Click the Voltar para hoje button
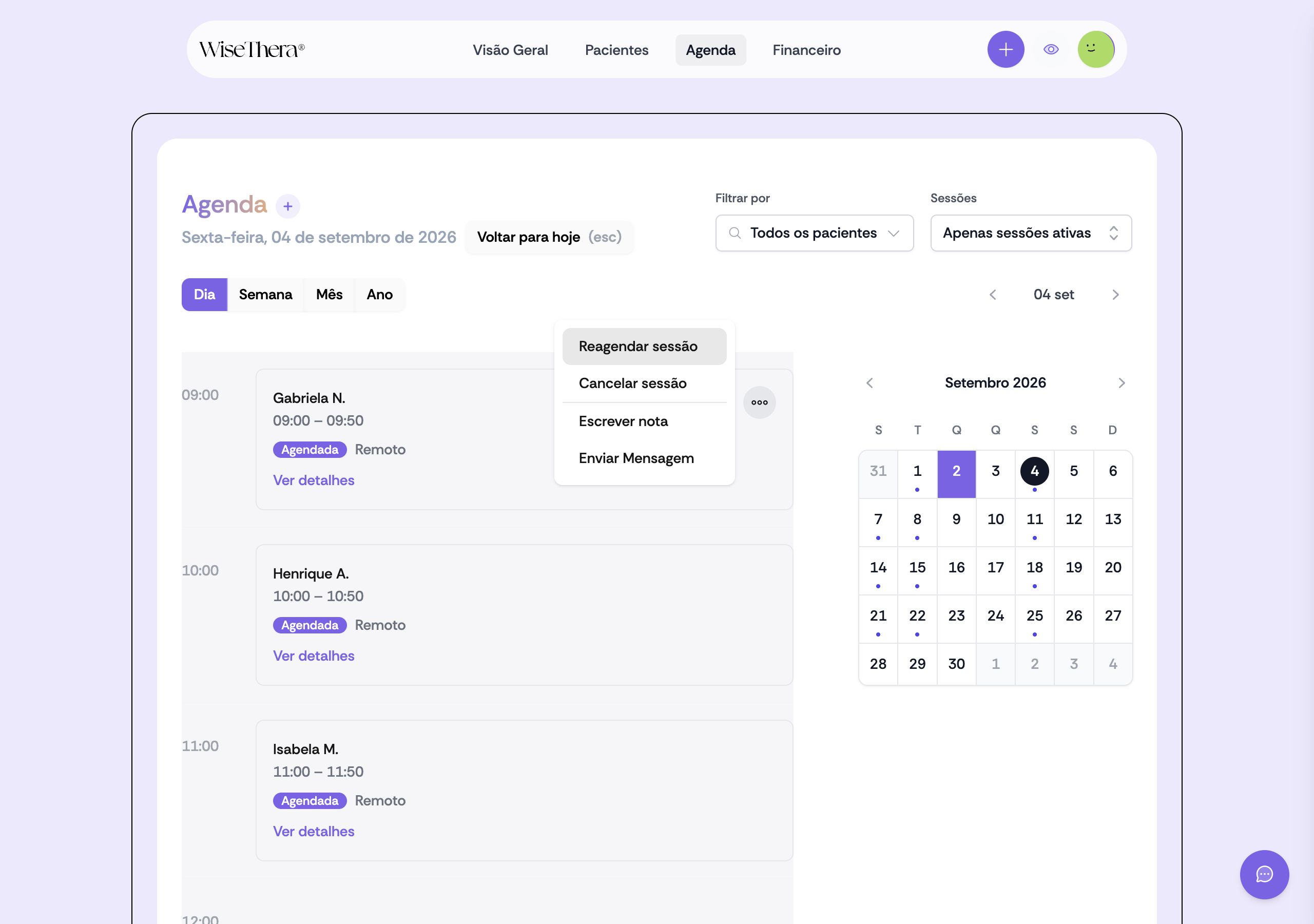This screenshot has height=924, width=1314. tap(549, 237)
